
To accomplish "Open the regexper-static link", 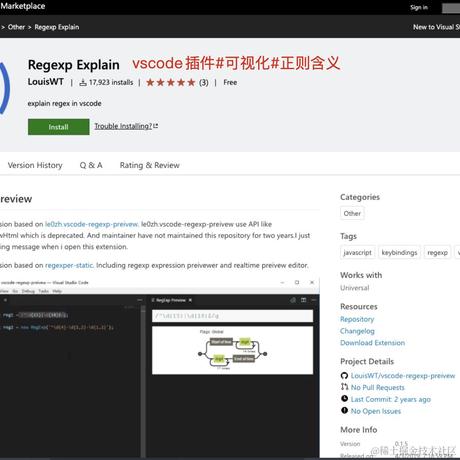I will 69,265.
